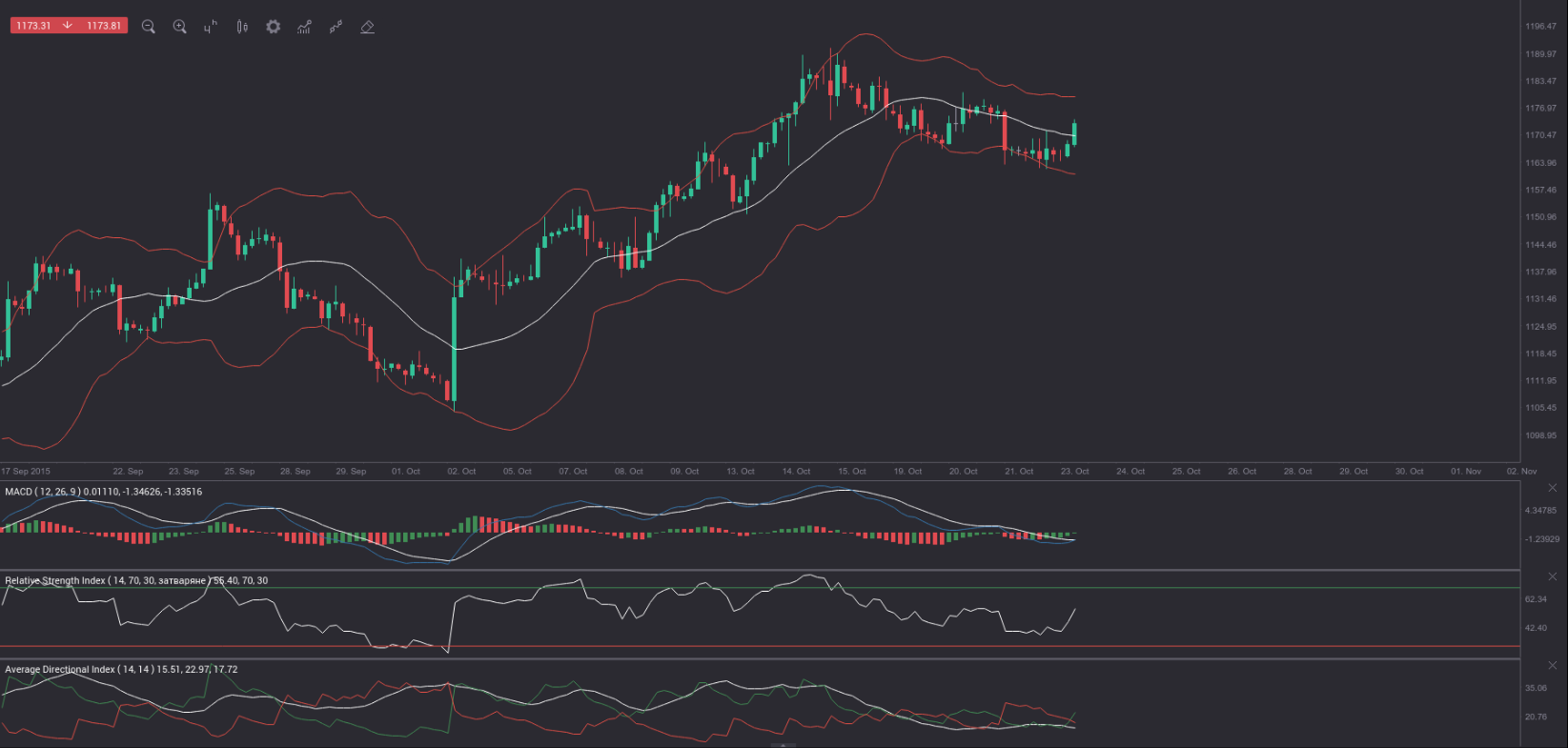Click the zoom out magnifier icon

click(148, 27)
